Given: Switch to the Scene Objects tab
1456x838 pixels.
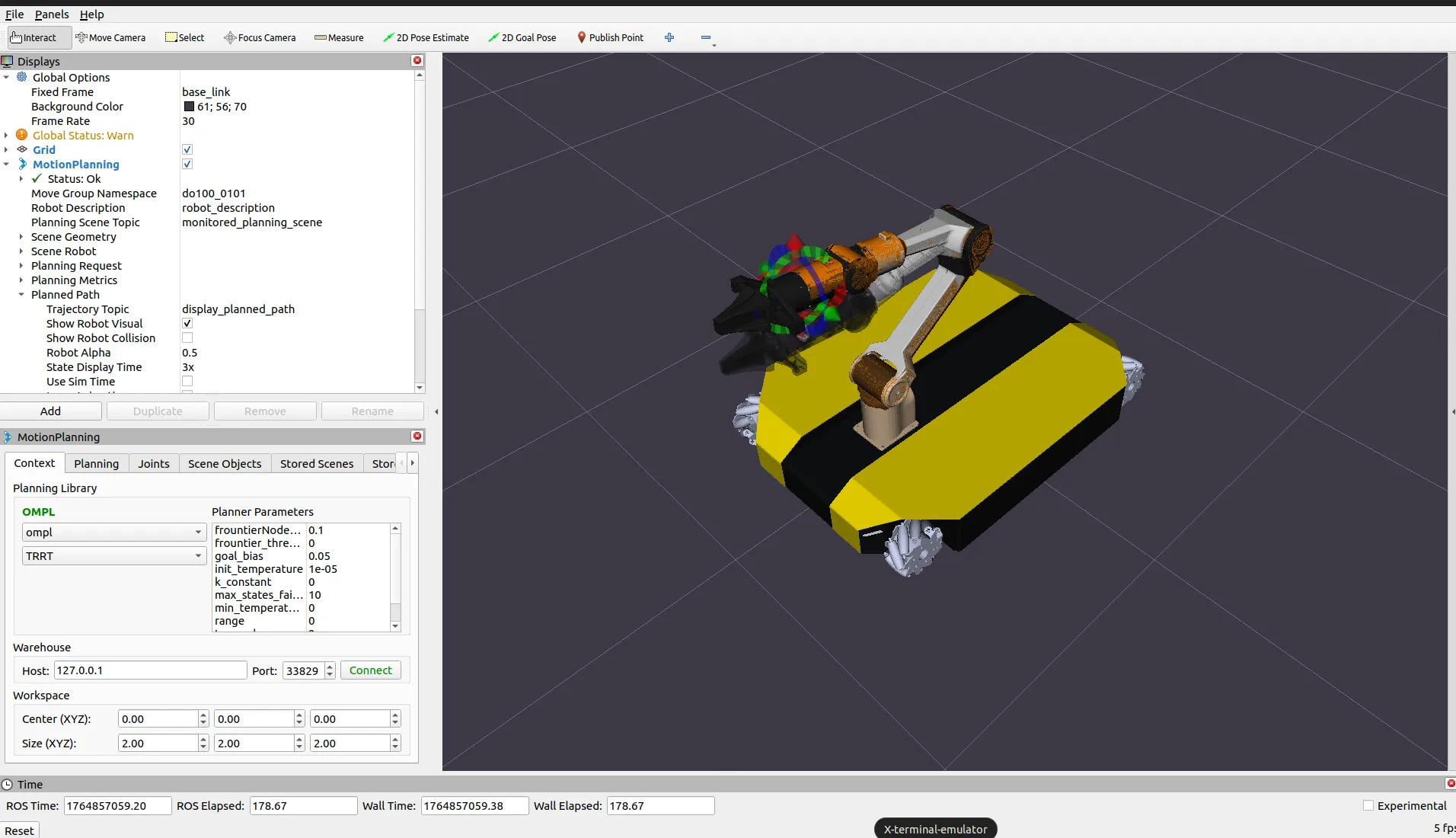Looking at the screenshot, I should pos(225,464).
